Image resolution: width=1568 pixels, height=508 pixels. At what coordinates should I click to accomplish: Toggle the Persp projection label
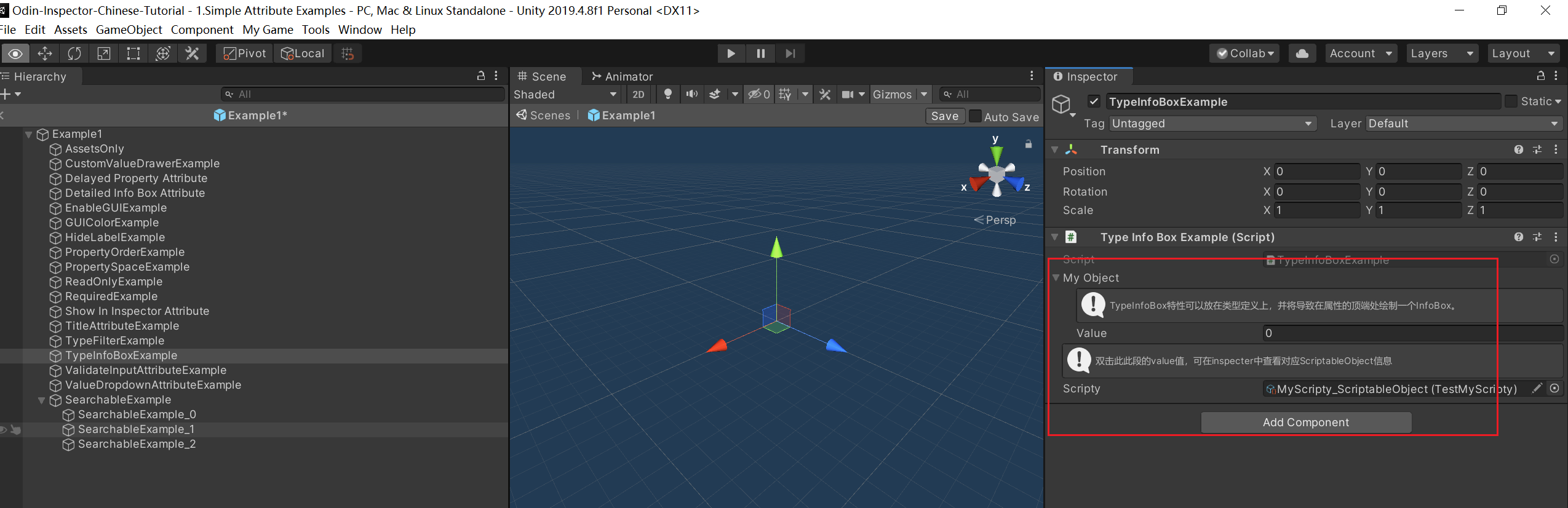995,220
